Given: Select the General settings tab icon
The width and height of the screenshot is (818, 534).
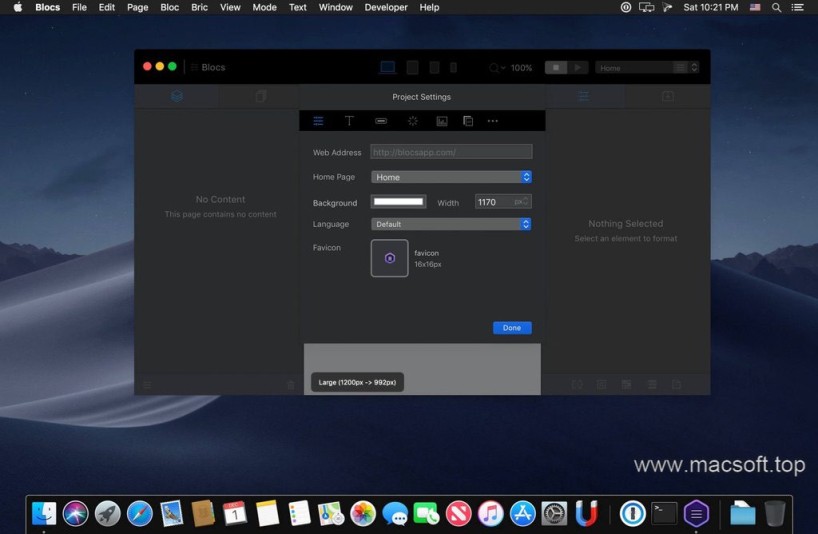Looking at the screenshot, I should pyautogui.click(x=318, y=121).
